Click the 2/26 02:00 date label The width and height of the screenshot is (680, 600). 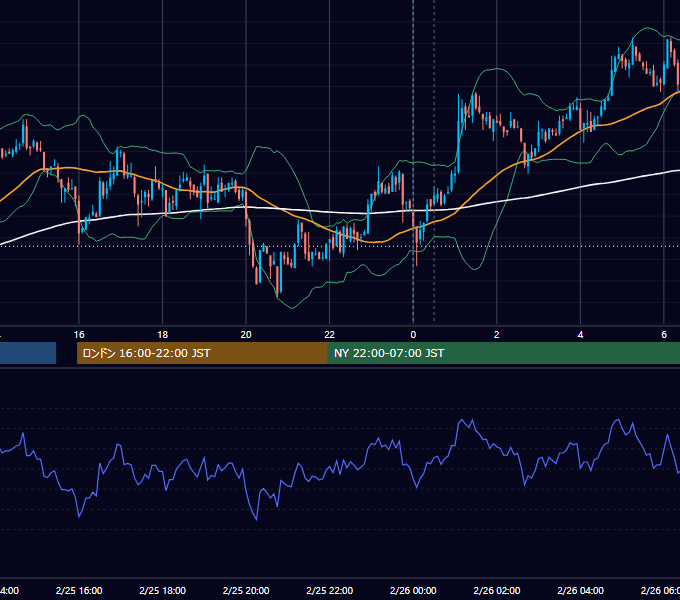pos(497,590)
